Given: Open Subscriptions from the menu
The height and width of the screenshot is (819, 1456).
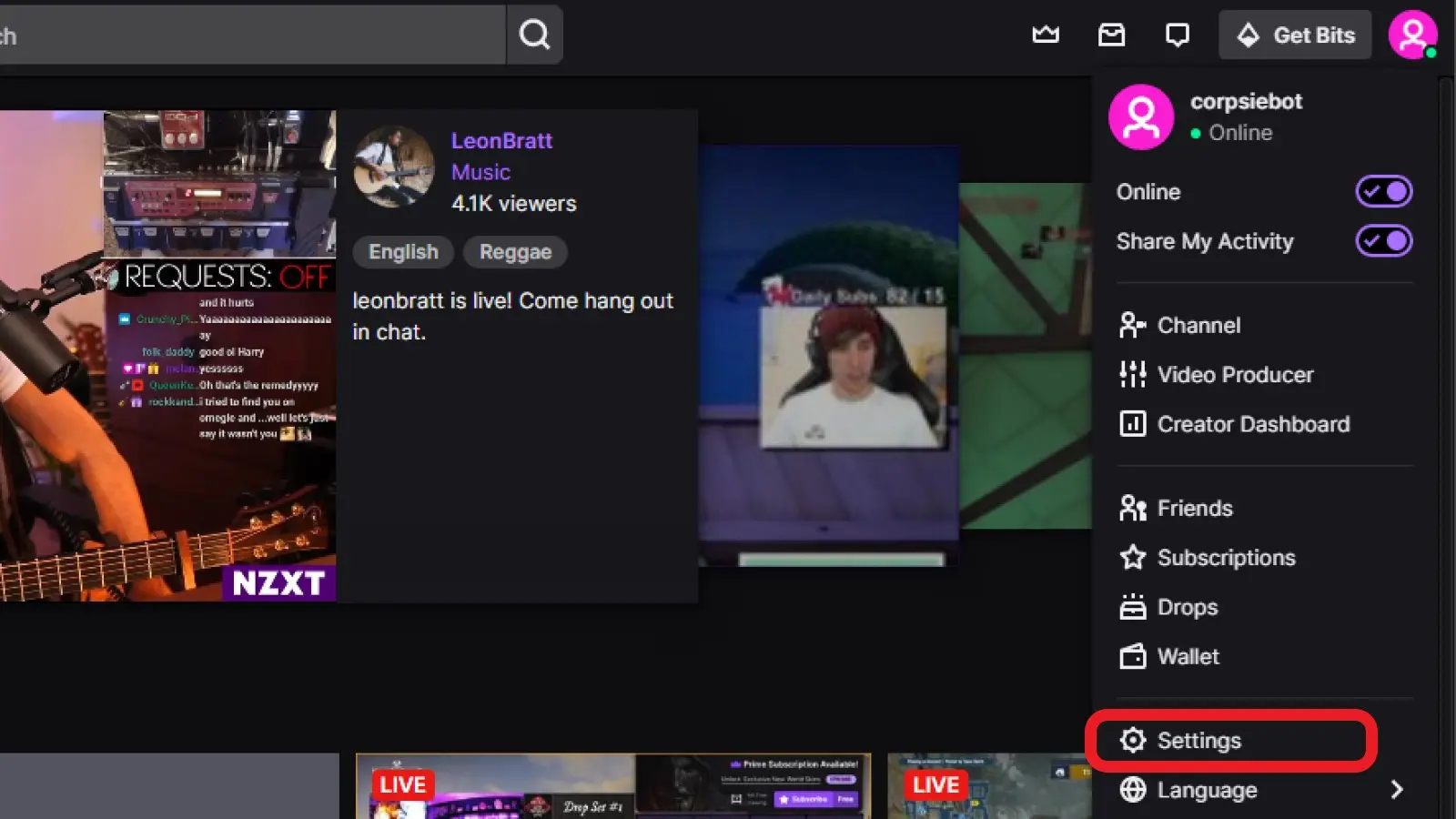Looking at the screenshot, I should (1265, 557).
